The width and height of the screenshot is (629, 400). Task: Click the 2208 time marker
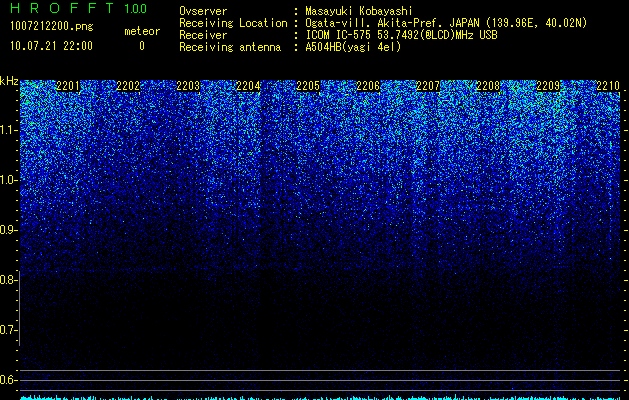(488, 86)
